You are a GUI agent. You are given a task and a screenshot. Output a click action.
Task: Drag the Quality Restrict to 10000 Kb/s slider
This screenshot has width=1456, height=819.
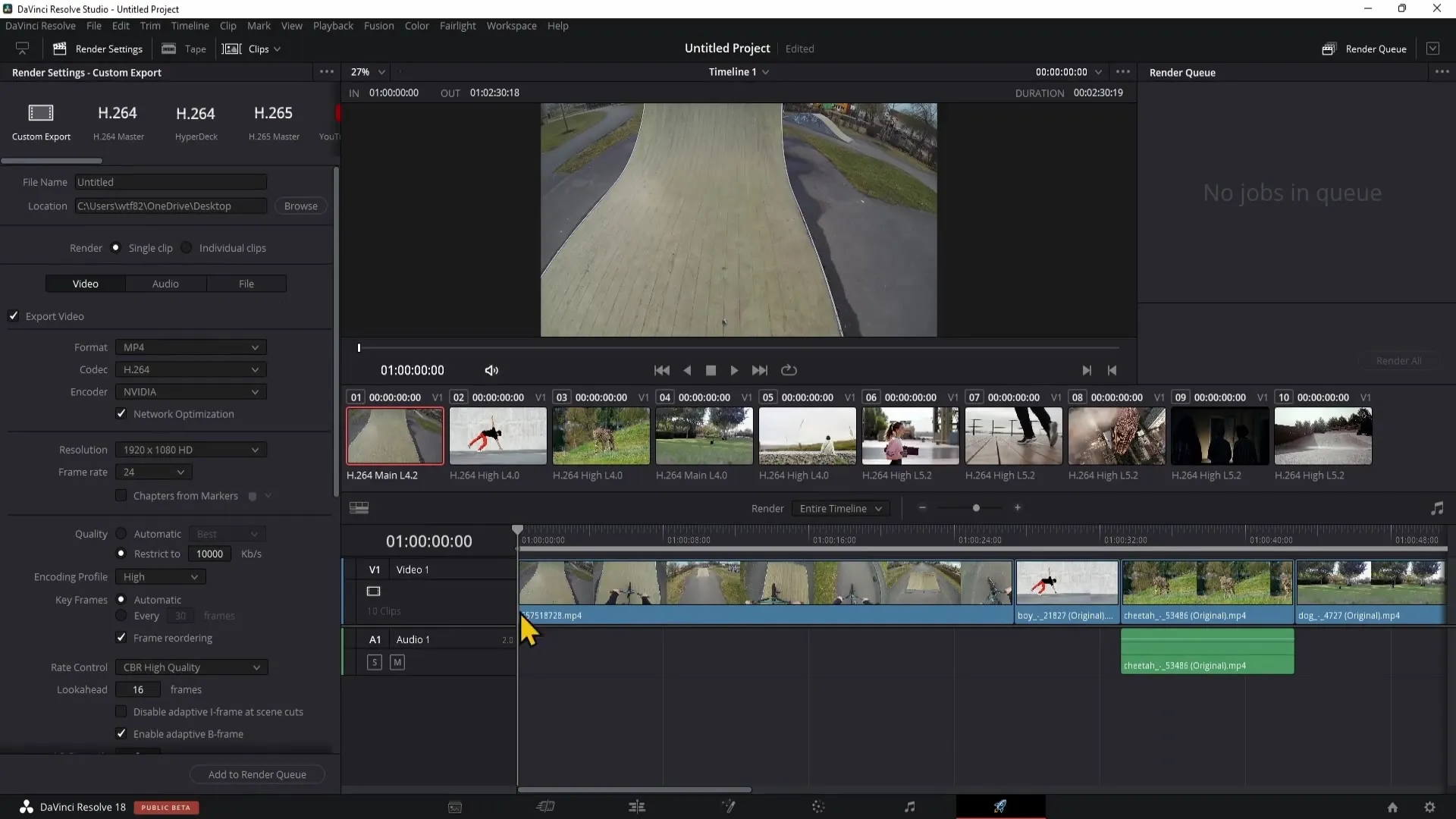(209, 554)
